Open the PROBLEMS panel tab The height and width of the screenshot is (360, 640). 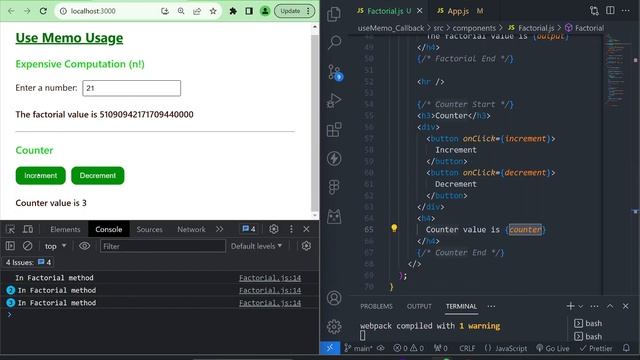tap(376, 306)
